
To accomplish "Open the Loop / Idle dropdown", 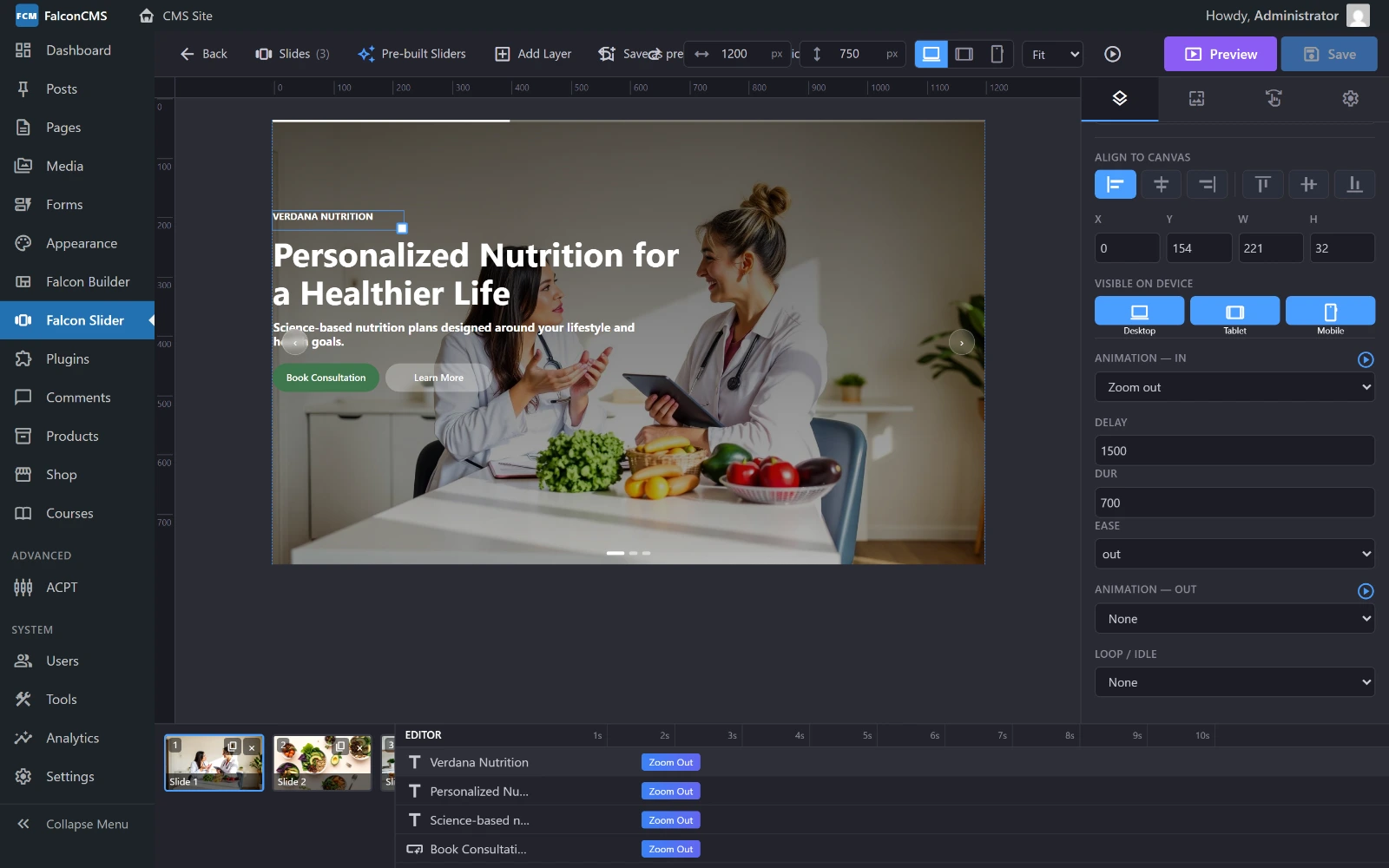I will [1234, 682].
